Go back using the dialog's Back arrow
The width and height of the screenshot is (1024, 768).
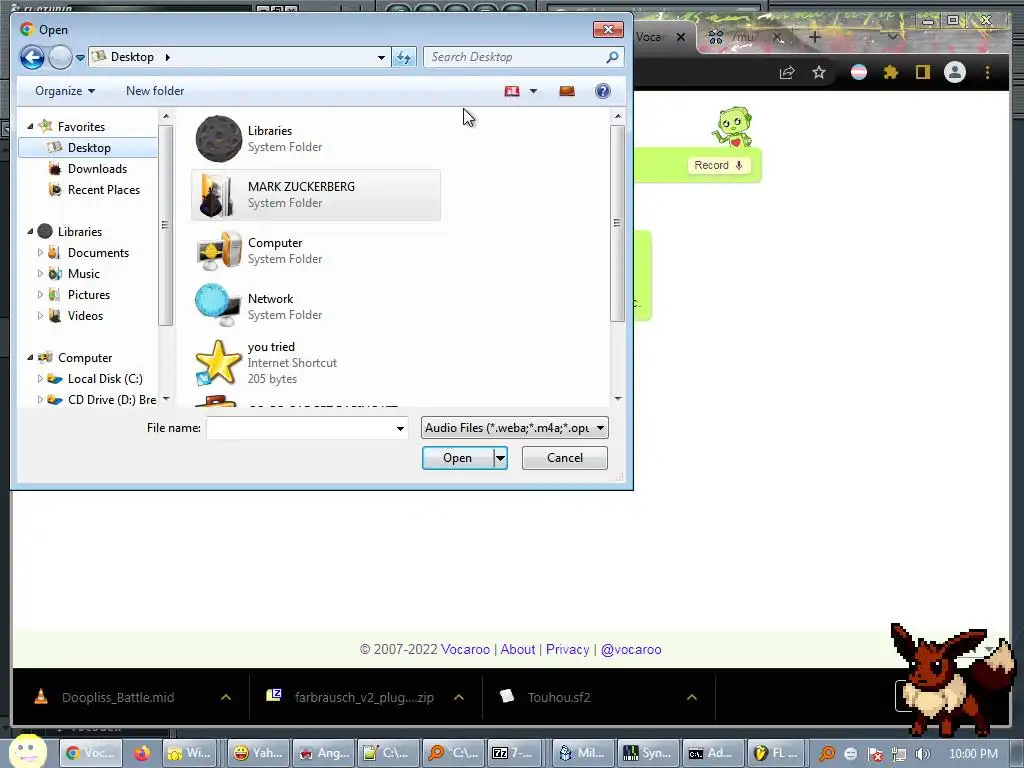[31, 57]
